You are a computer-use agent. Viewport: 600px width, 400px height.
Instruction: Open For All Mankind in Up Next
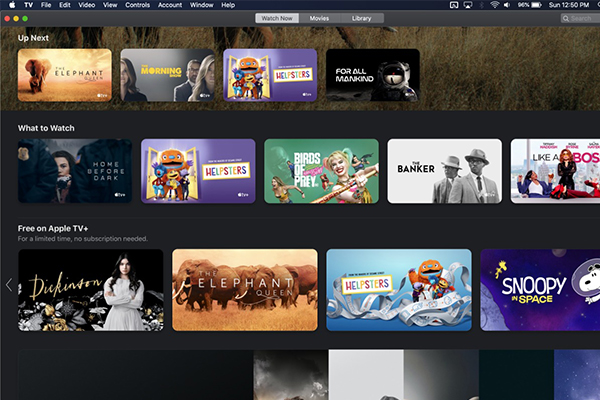point(373,75)
